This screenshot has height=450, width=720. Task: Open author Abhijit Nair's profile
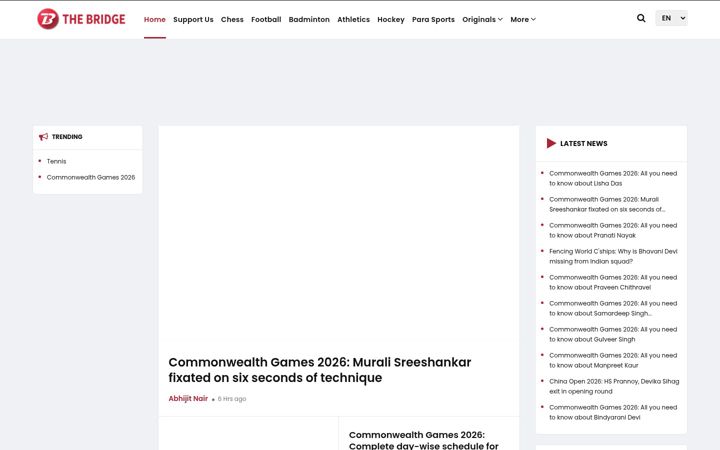click(x=188, y=399)
